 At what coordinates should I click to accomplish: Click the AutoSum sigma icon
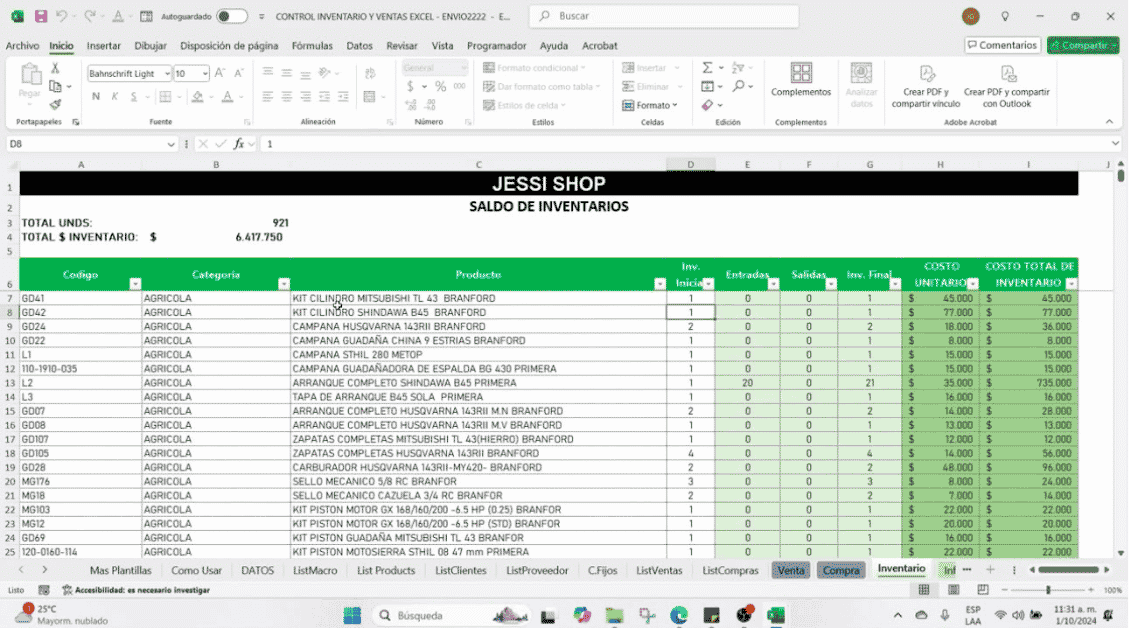pos(707,68)
